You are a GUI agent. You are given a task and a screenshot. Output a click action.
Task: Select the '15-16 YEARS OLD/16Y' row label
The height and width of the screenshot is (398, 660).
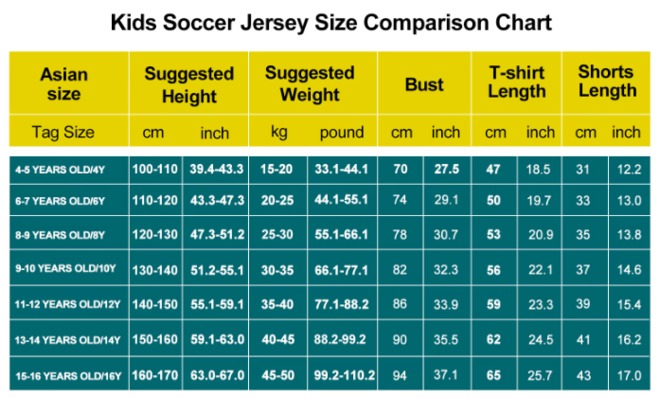point(68,376)
